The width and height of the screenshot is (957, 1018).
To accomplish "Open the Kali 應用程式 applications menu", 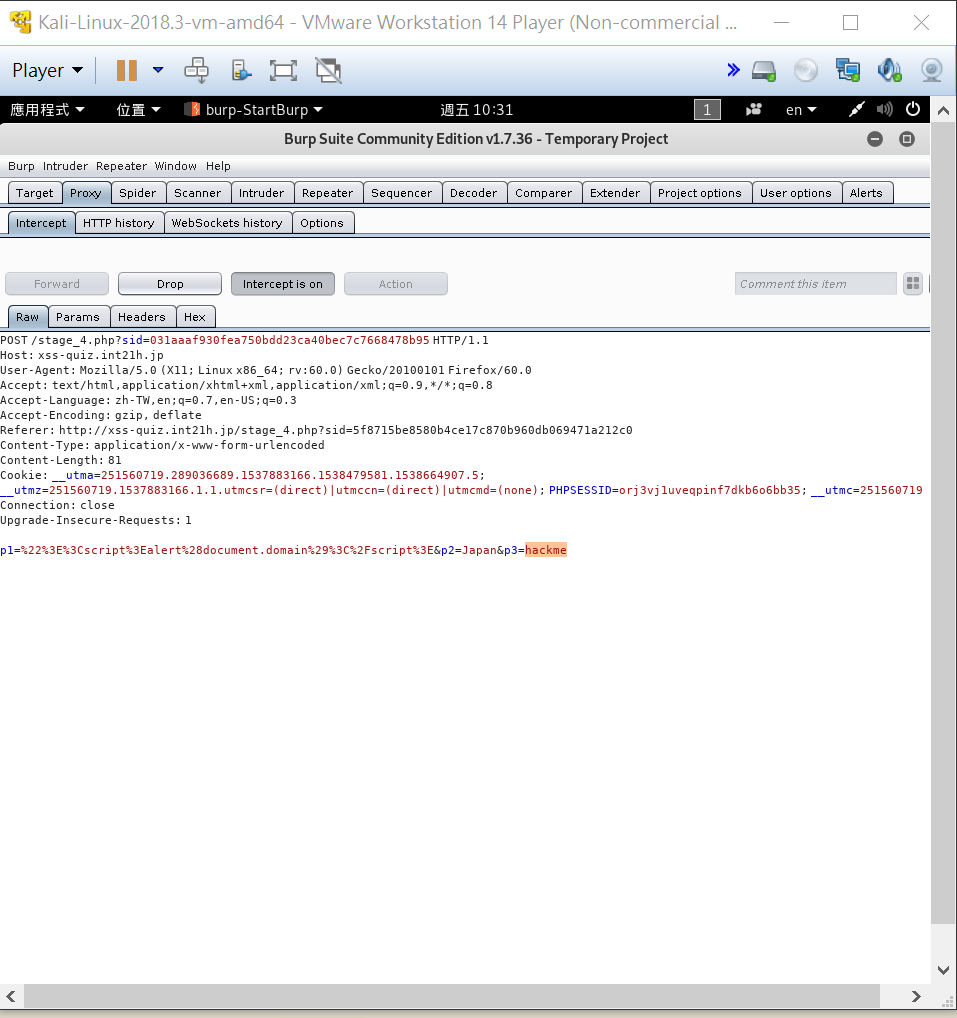I will pos(47,110).
